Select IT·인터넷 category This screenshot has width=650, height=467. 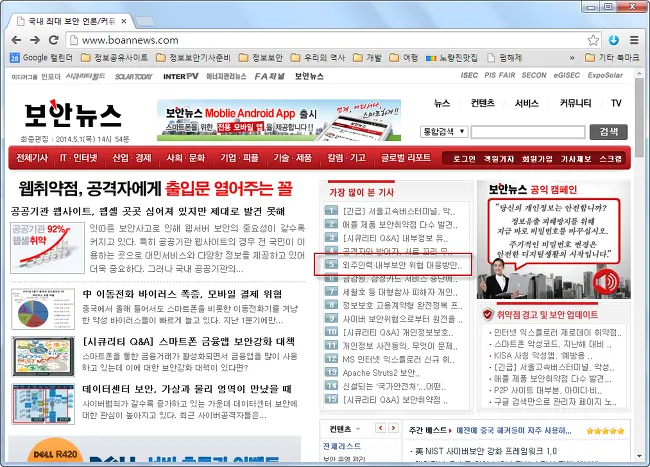coord(79,158)
